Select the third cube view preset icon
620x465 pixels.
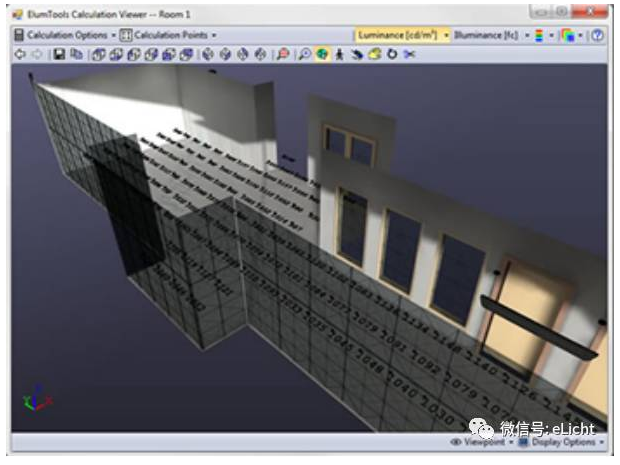(x=134, y=54)
